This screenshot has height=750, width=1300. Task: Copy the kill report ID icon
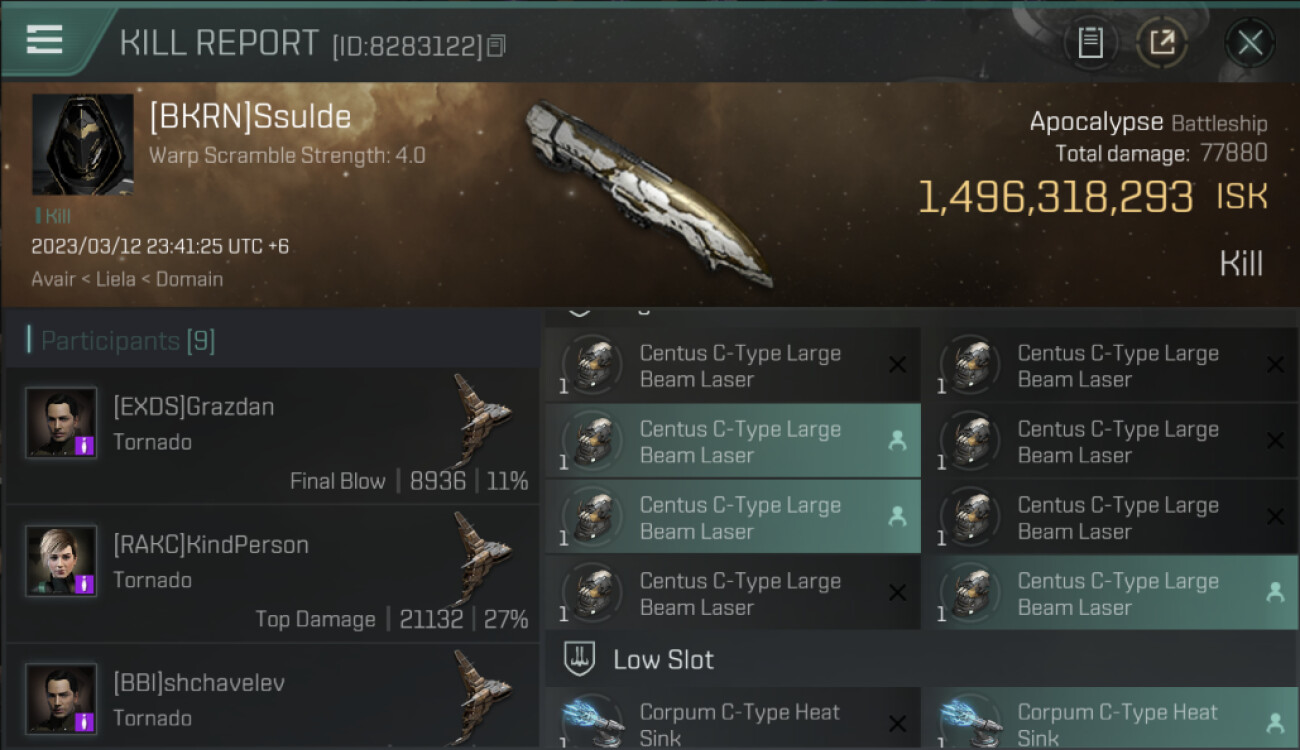click(497, 45)
